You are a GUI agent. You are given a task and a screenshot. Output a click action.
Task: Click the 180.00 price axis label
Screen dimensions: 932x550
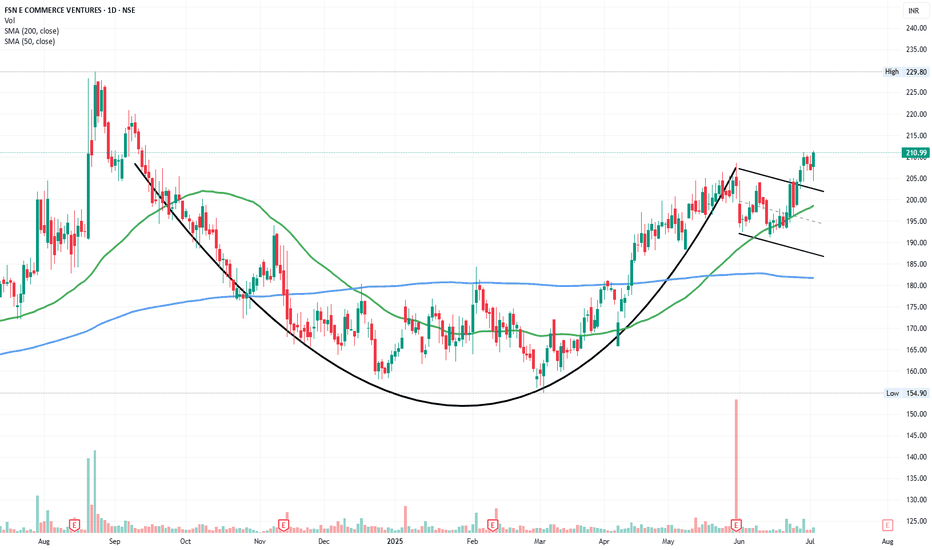tap(916, 285)
